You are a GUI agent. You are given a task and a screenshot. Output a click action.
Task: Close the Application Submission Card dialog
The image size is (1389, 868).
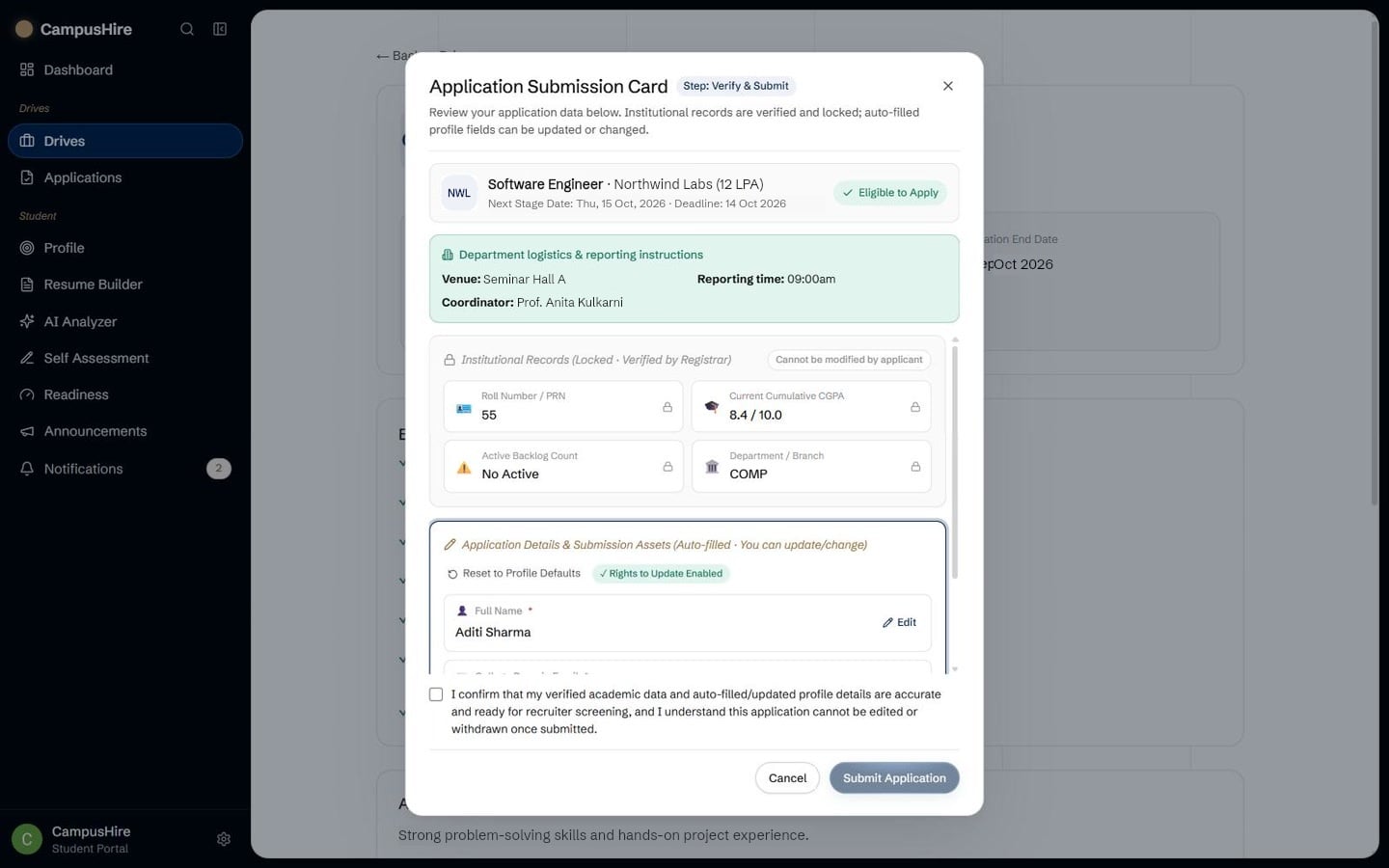tap(948, 86)
